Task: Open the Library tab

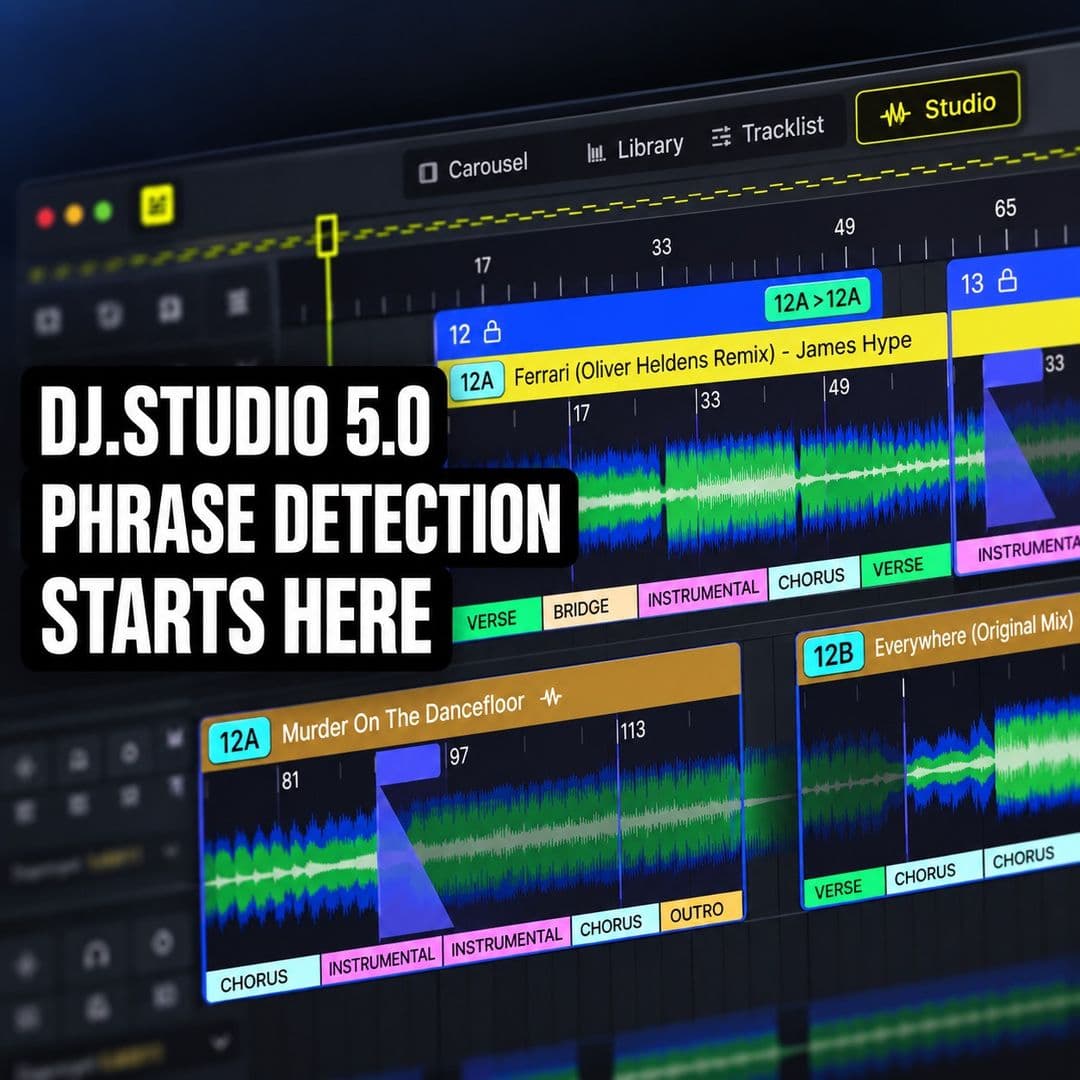Action: pos(634,148)
